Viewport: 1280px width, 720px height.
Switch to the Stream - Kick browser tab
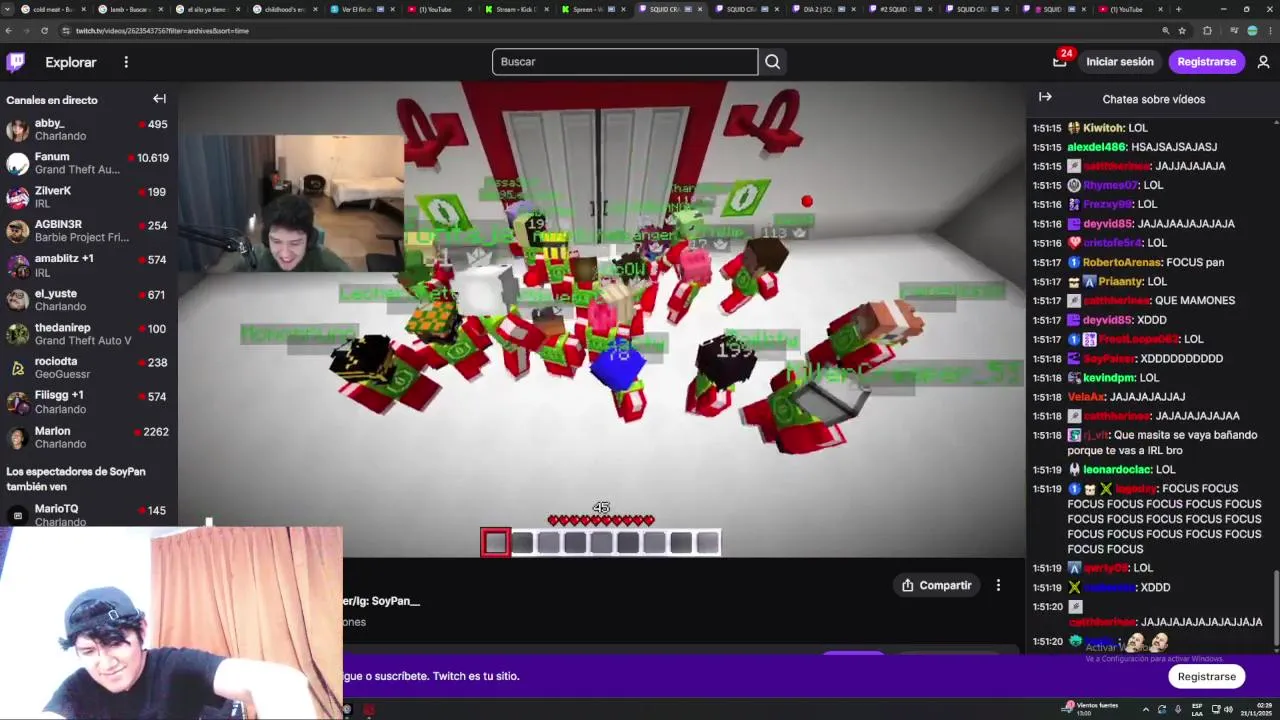click(516, 9)
